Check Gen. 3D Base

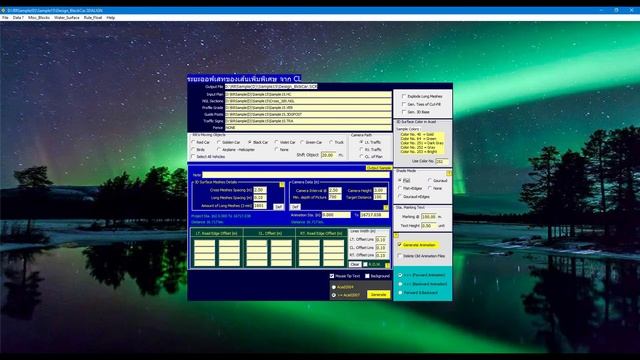404,112
